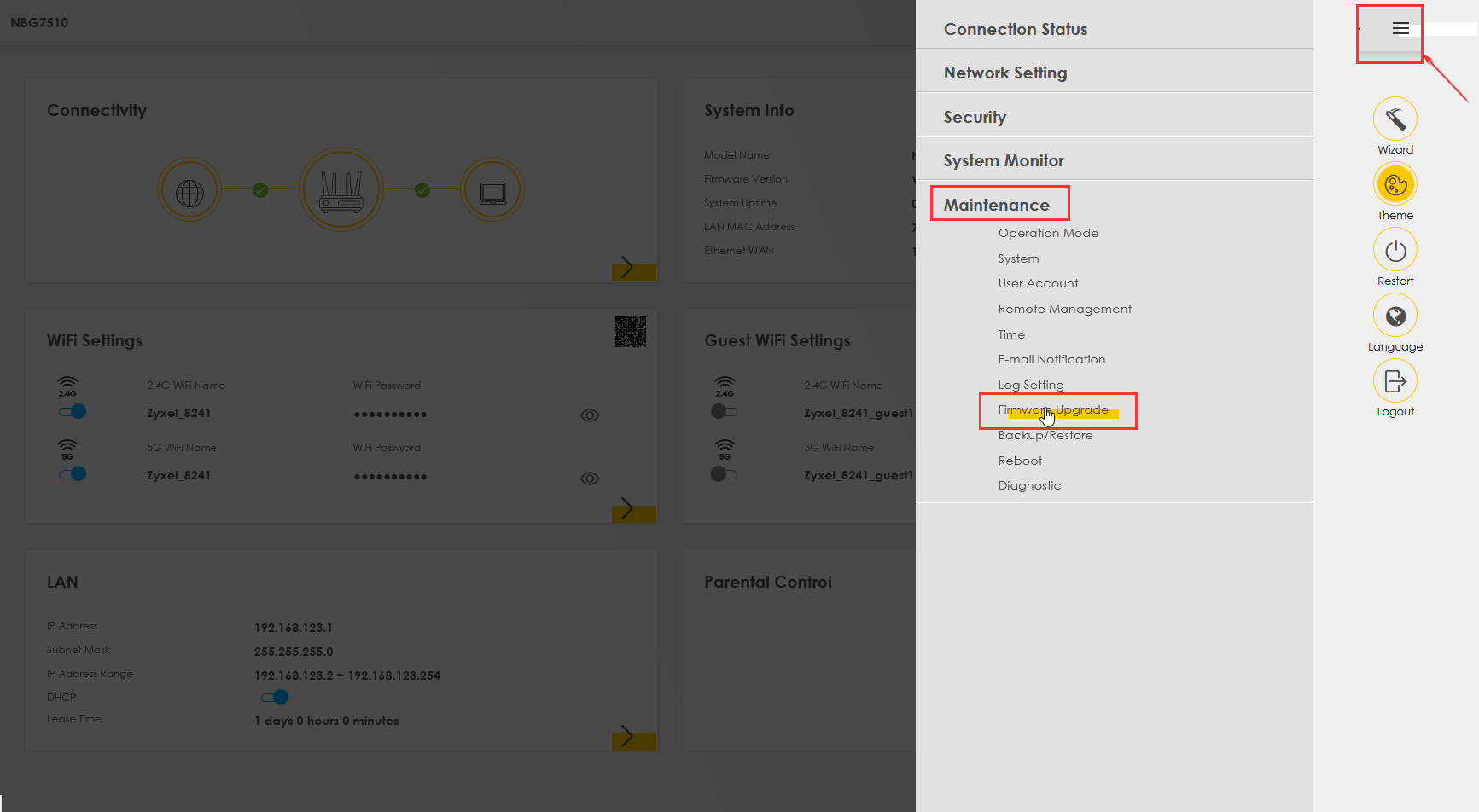The width and height of the screenshot is (1479, 812).
Task: Expand the Security menu section
Action: pyautogui.click(x=975, y=118)
